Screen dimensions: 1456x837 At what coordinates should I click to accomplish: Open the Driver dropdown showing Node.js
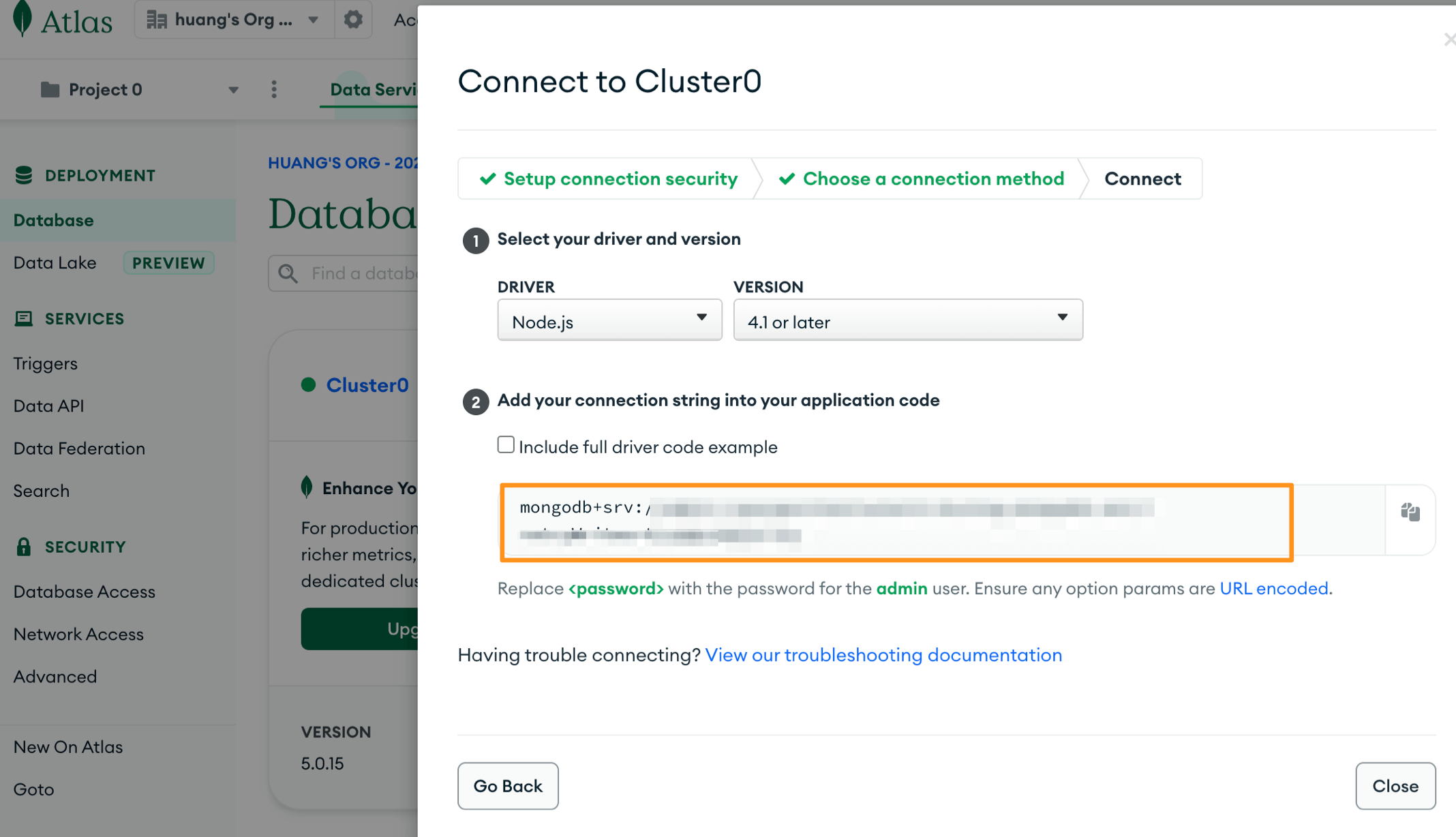tap(609, 320)
